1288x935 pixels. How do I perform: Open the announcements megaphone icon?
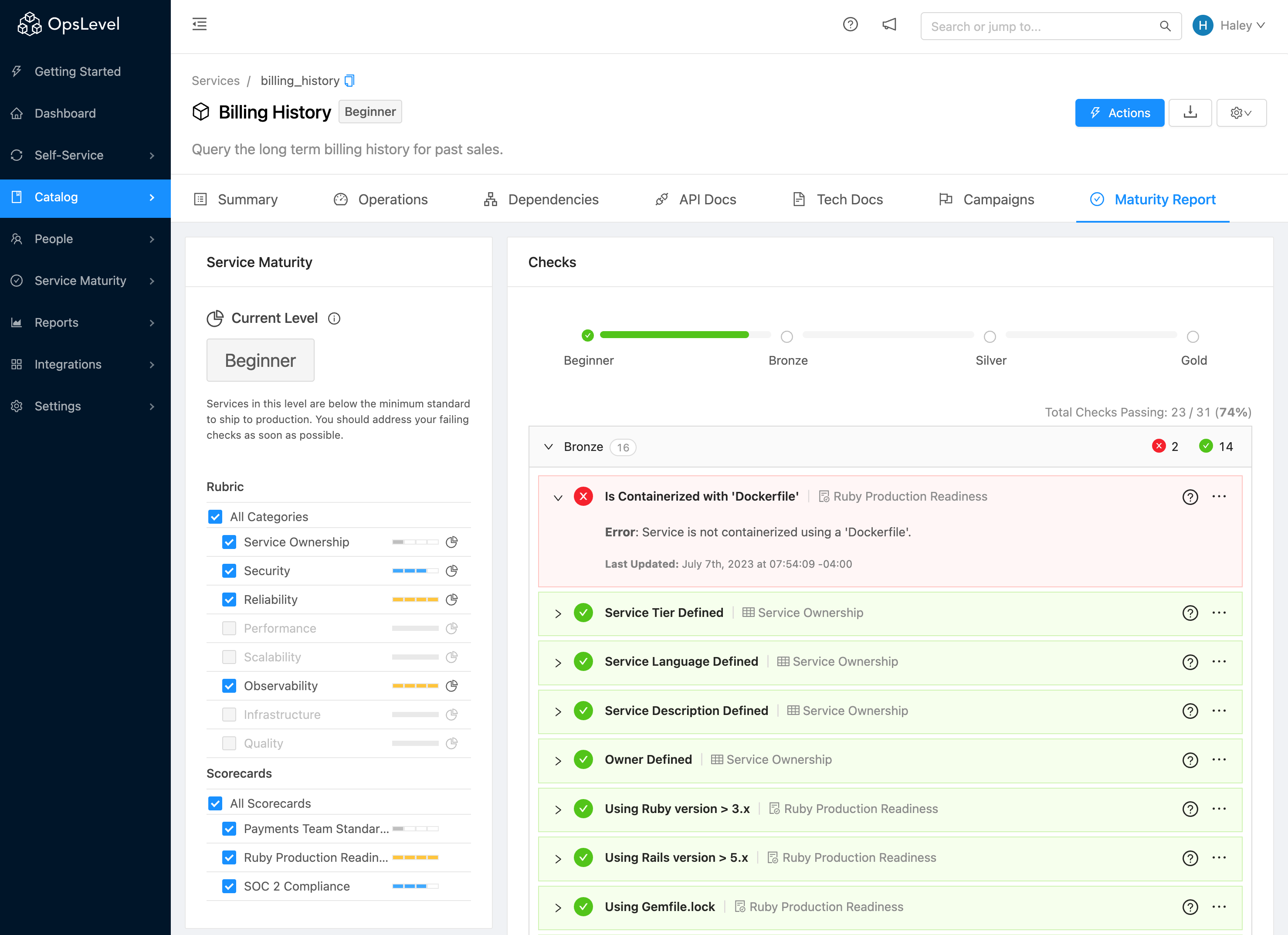click(x=889, y=24)
